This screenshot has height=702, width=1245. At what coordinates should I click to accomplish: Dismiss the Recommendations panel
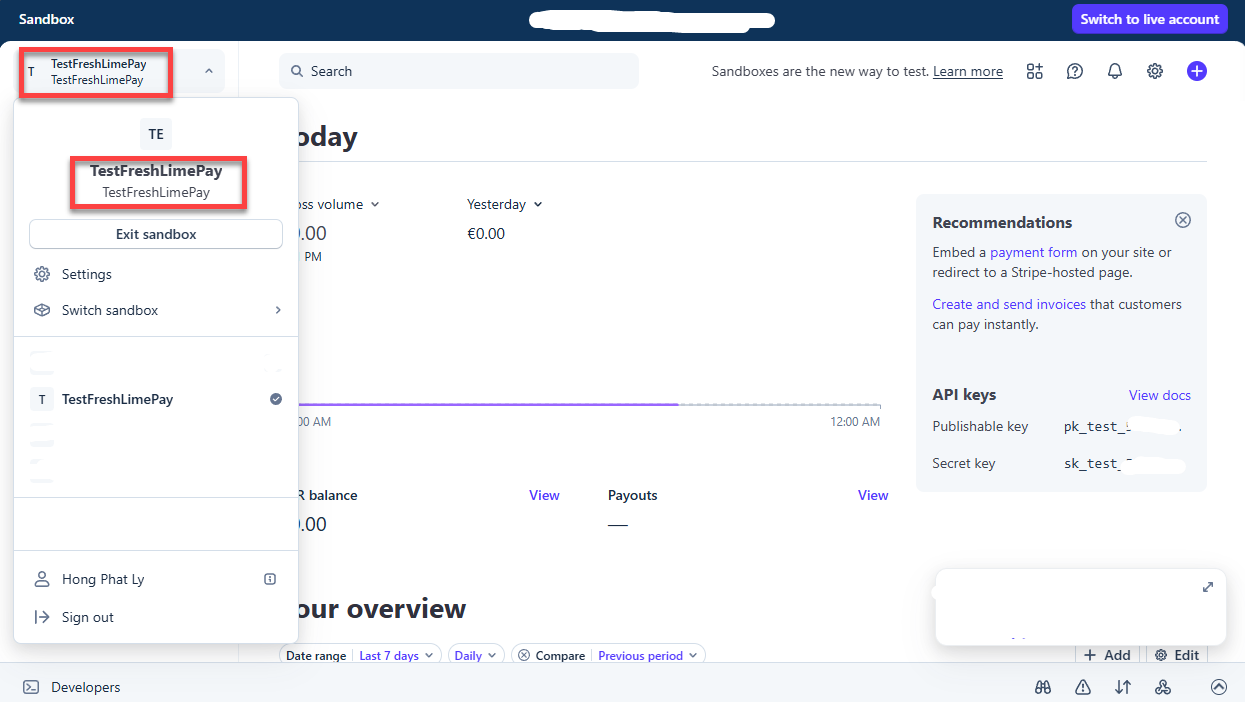click(x=1183, y=220)
